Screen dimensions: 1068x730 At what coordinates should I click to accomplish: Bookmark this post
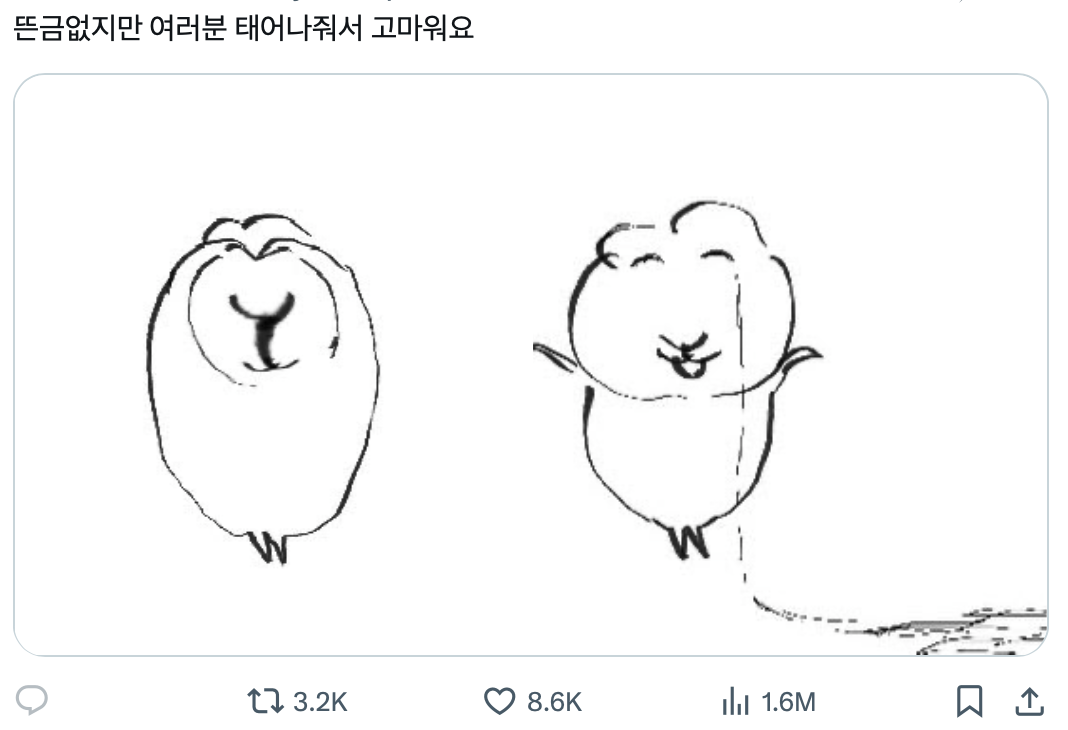pos(968,702)
